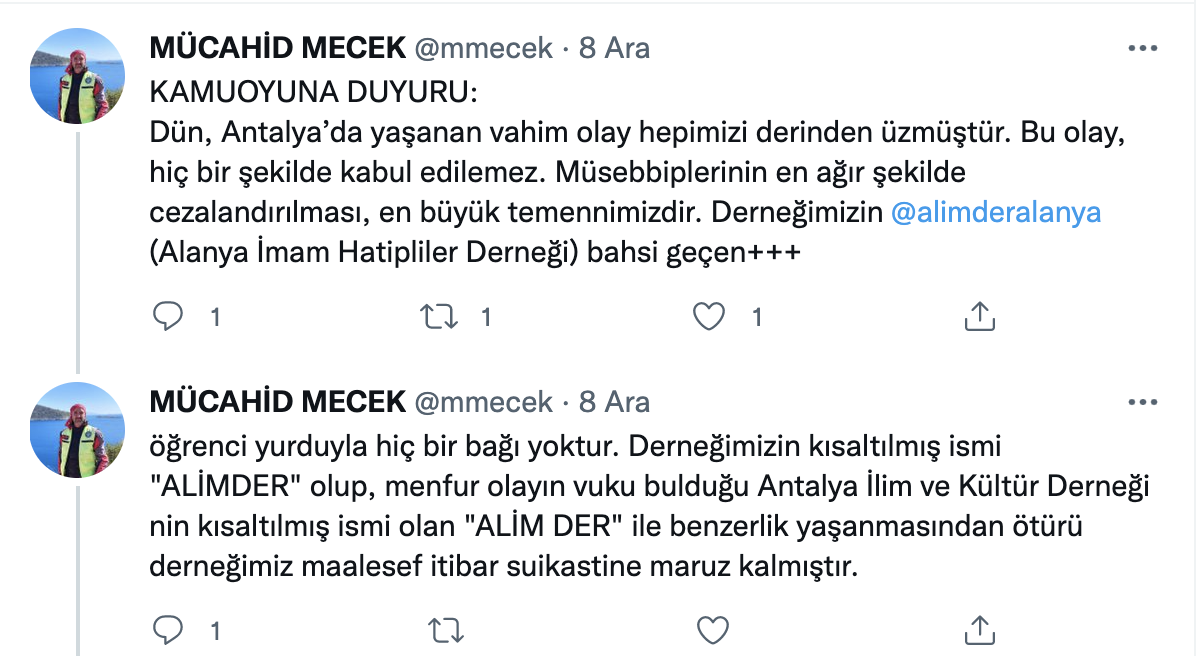Open the @alimderalanya mention link

click(x=995, y=213)
